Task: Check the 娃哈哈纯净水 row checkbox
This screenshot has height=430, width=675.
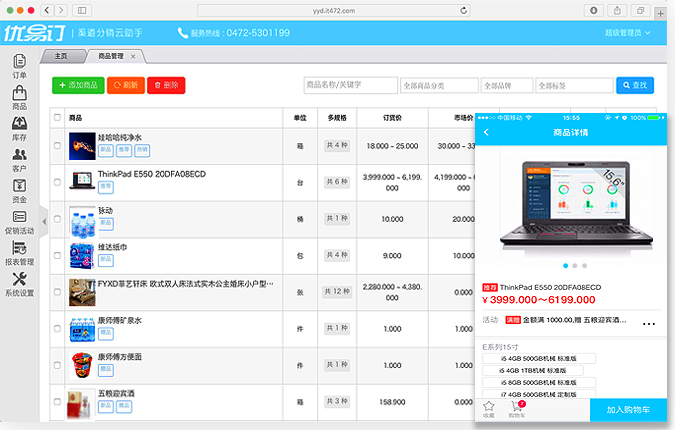Action: pos(57,145)
